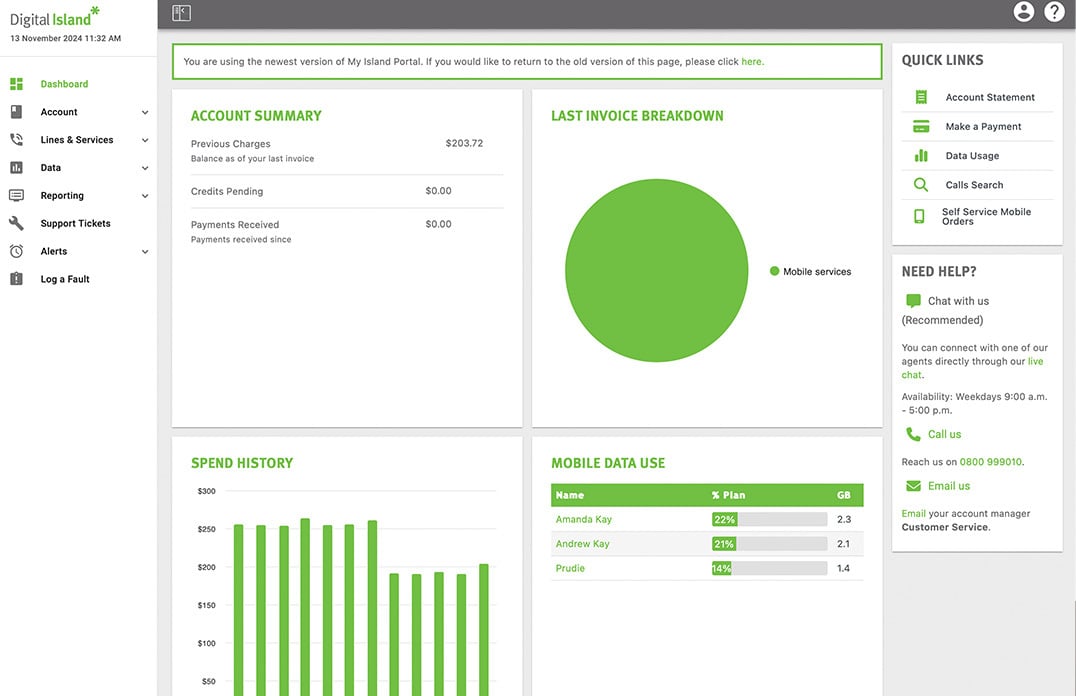
Task: Expand the Lines & Services chevron
Action: pos(145,140)
